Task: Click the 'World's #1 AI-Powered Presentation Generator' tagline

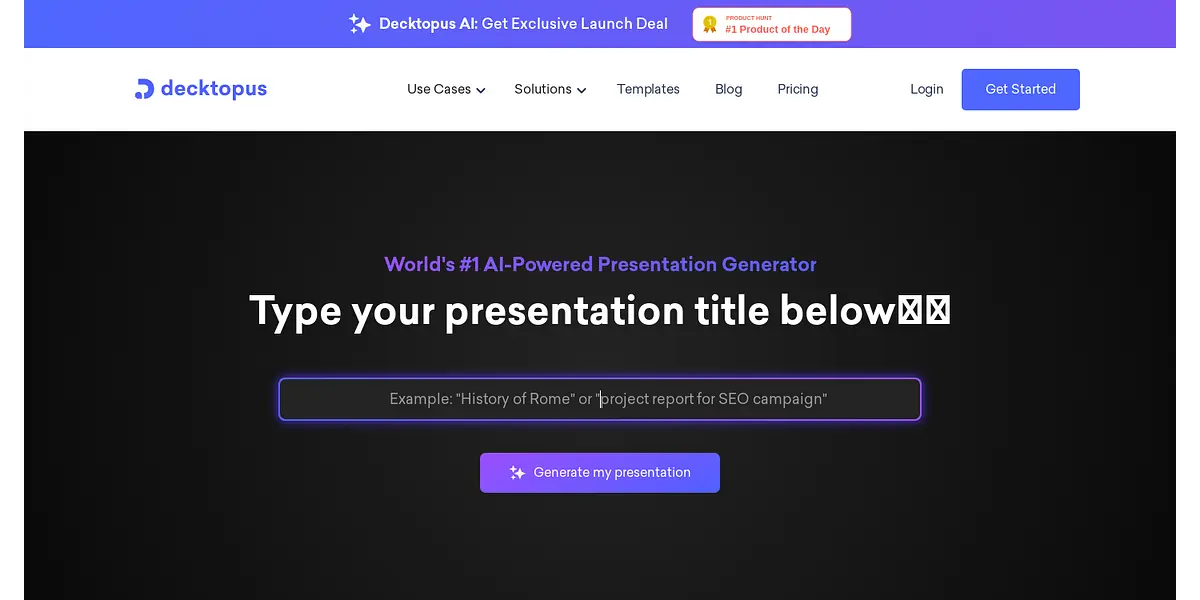Action: (600, 265)
